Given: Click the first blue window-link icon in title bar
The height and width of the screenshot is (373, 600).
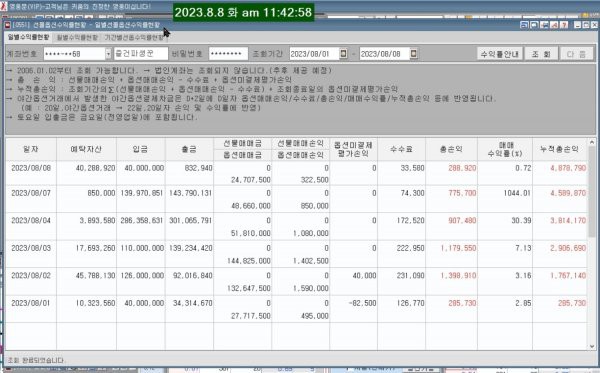Looking at the screenshot, I should [525, 25].
